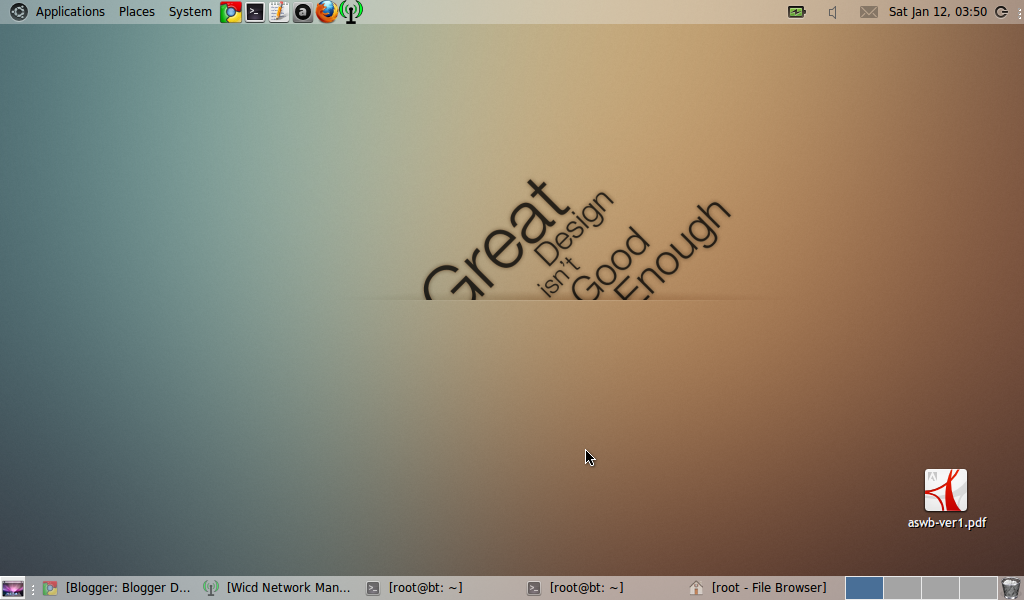Restore root@bt terminal button beside Wicd entry
Image resolution: width=1024 pixels, height=600 pixels.
click(x=439, y=588)
